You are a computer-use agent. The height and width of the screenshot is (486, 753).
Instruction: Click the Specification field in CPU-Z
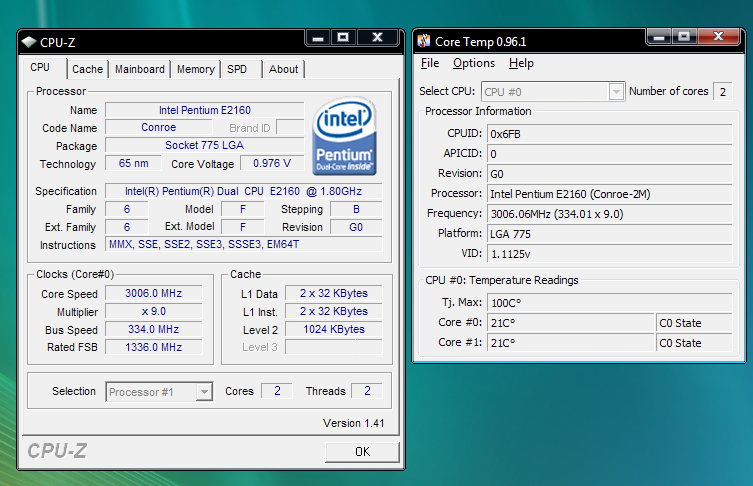click(x=243, y=191)
